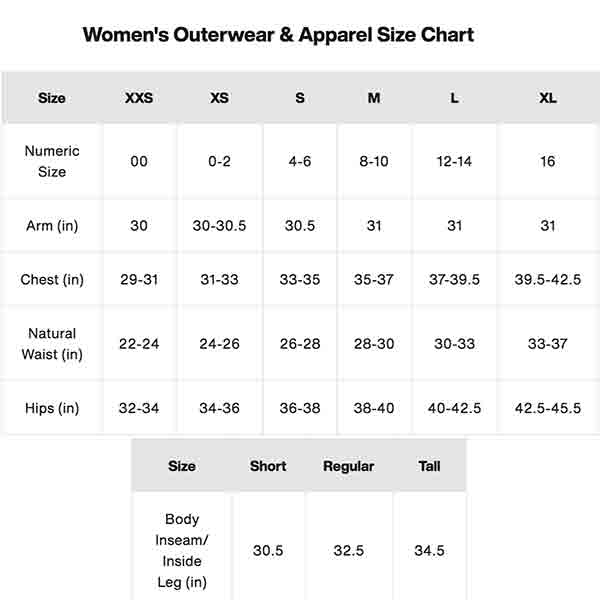The height and width of the screenshot is (600, 600).
Task: Click the Women's Outerwear & Apparel Size Chart title
Action: tap(278, 35)
